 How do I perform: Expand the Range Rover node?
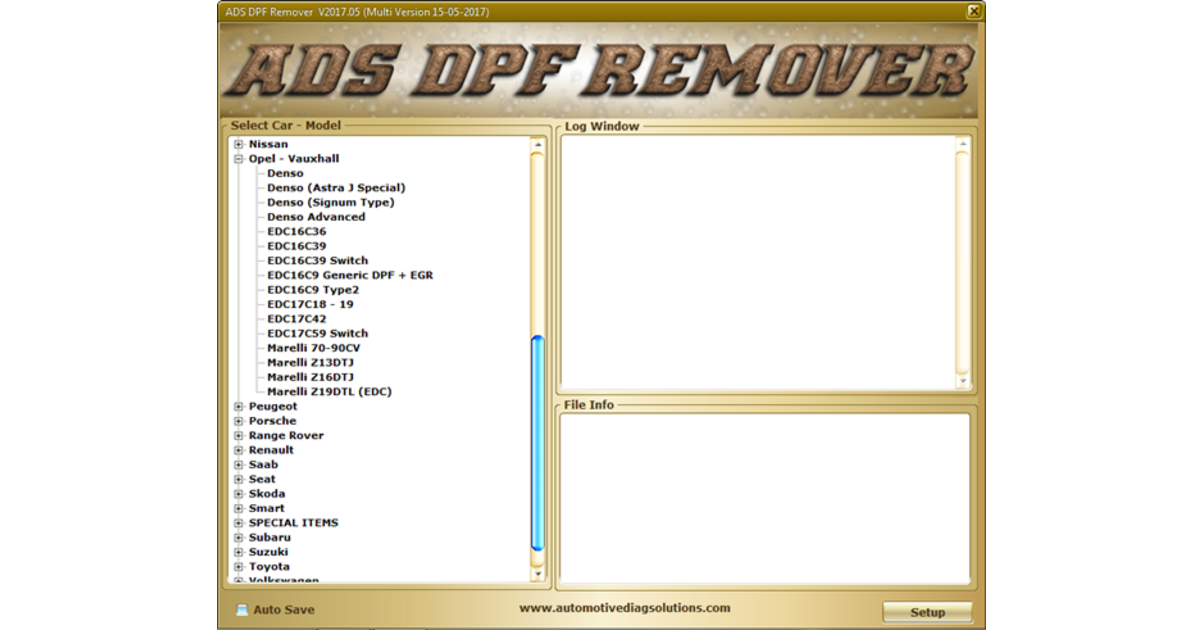pyautogui.click(x=237, y=435)
